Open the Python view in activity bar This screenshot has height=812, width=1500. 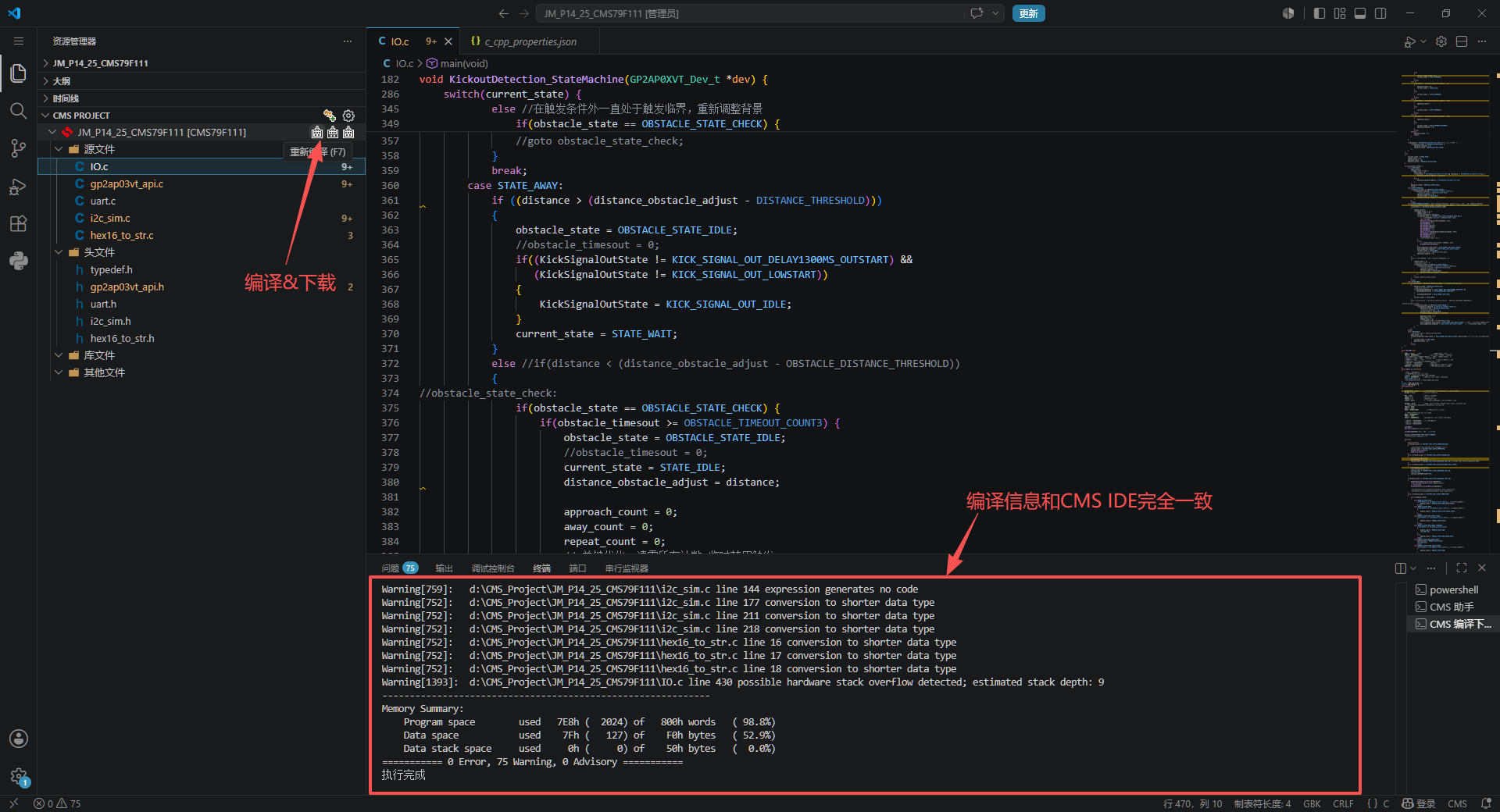(19, 262)
